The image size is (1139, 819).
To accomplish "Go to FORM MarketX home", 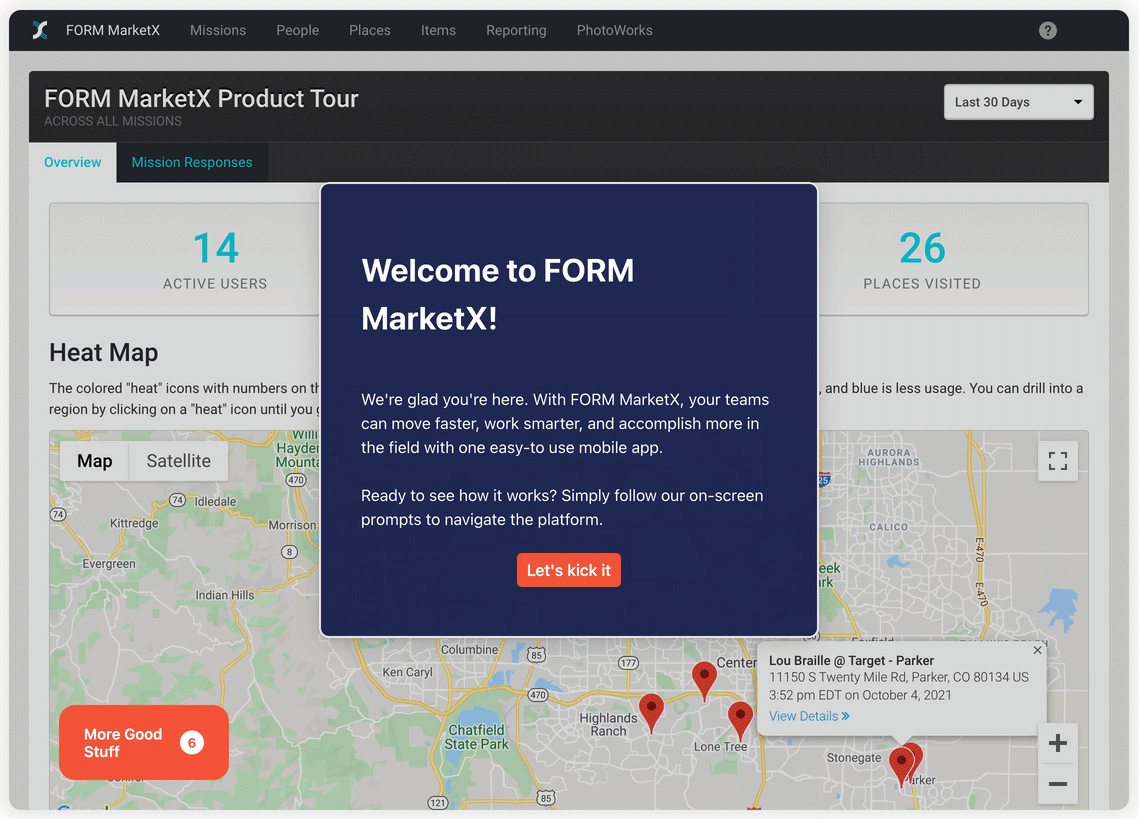I will pyautogui.click(x=113, y=31).
